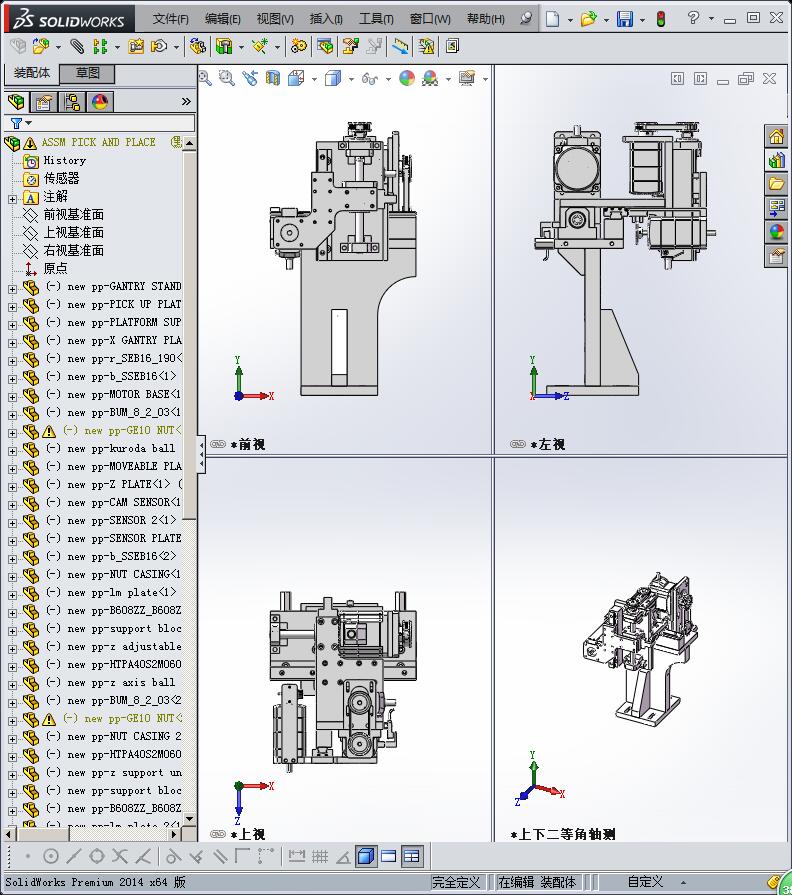Select the History folder
This screenshot has height=895, width=792.
tap(64, 160)
